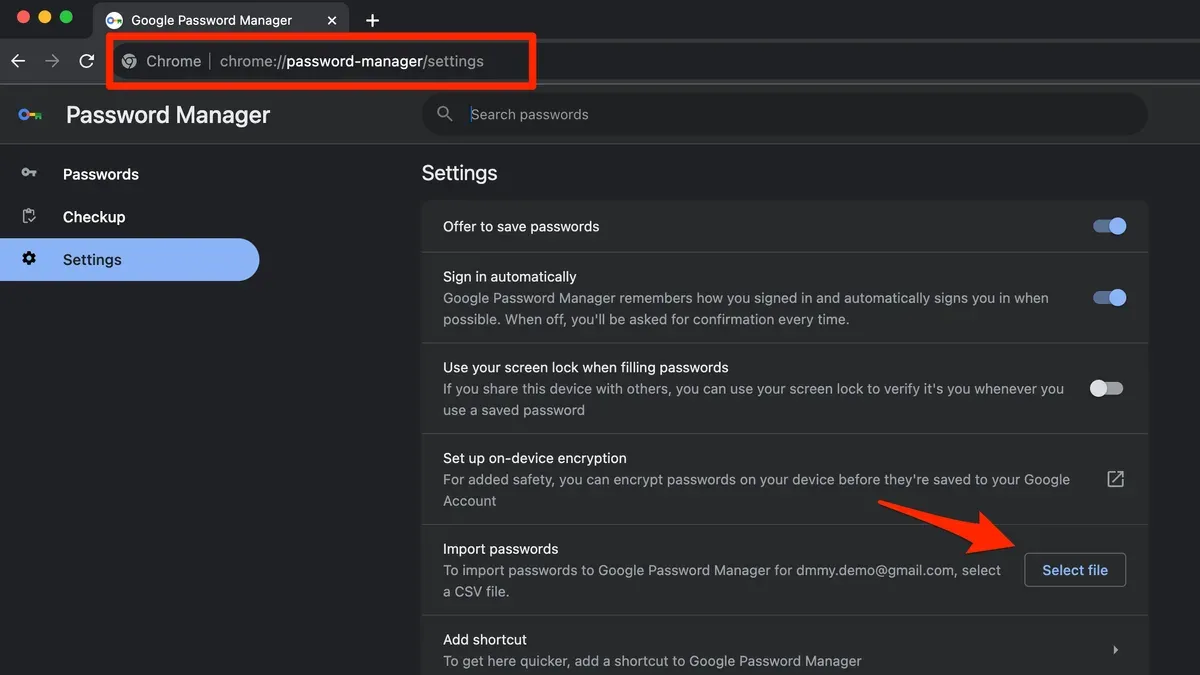Click the macOS green maximize window button

pyautogui.click(x=66, y=17)
